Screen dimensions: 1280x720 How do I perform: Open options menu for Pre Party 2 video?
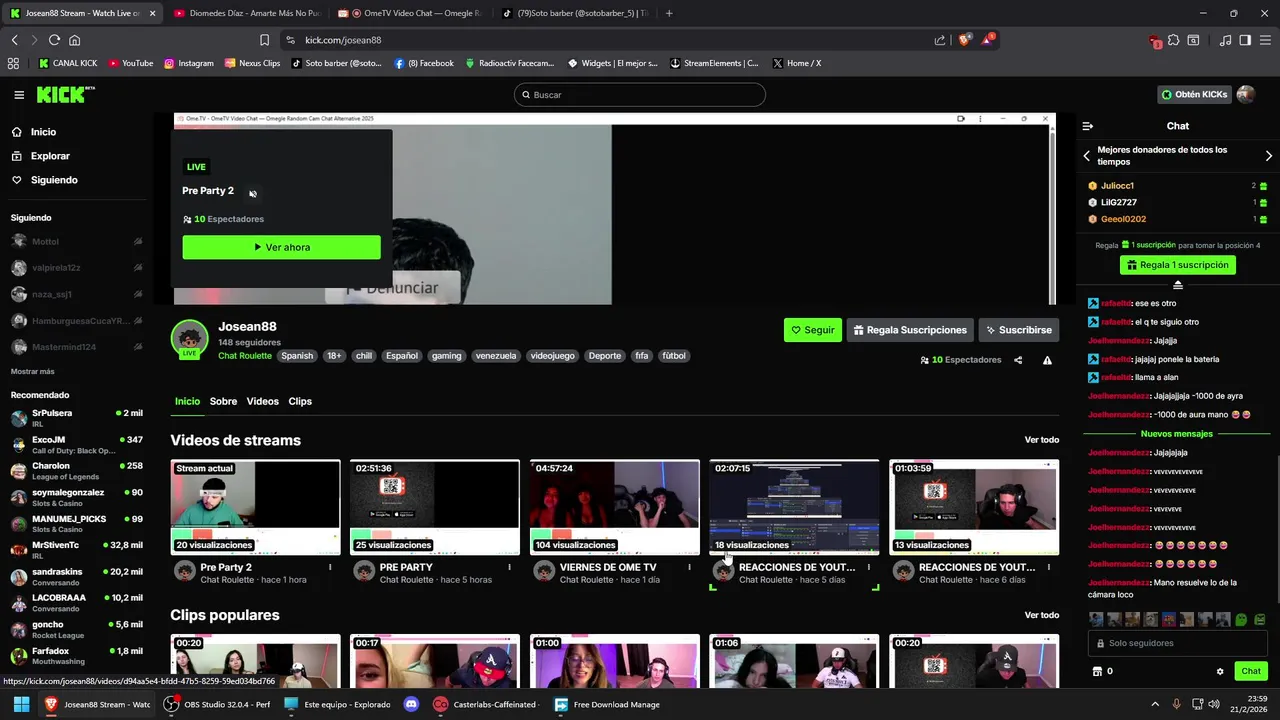[x=330, y=567]
